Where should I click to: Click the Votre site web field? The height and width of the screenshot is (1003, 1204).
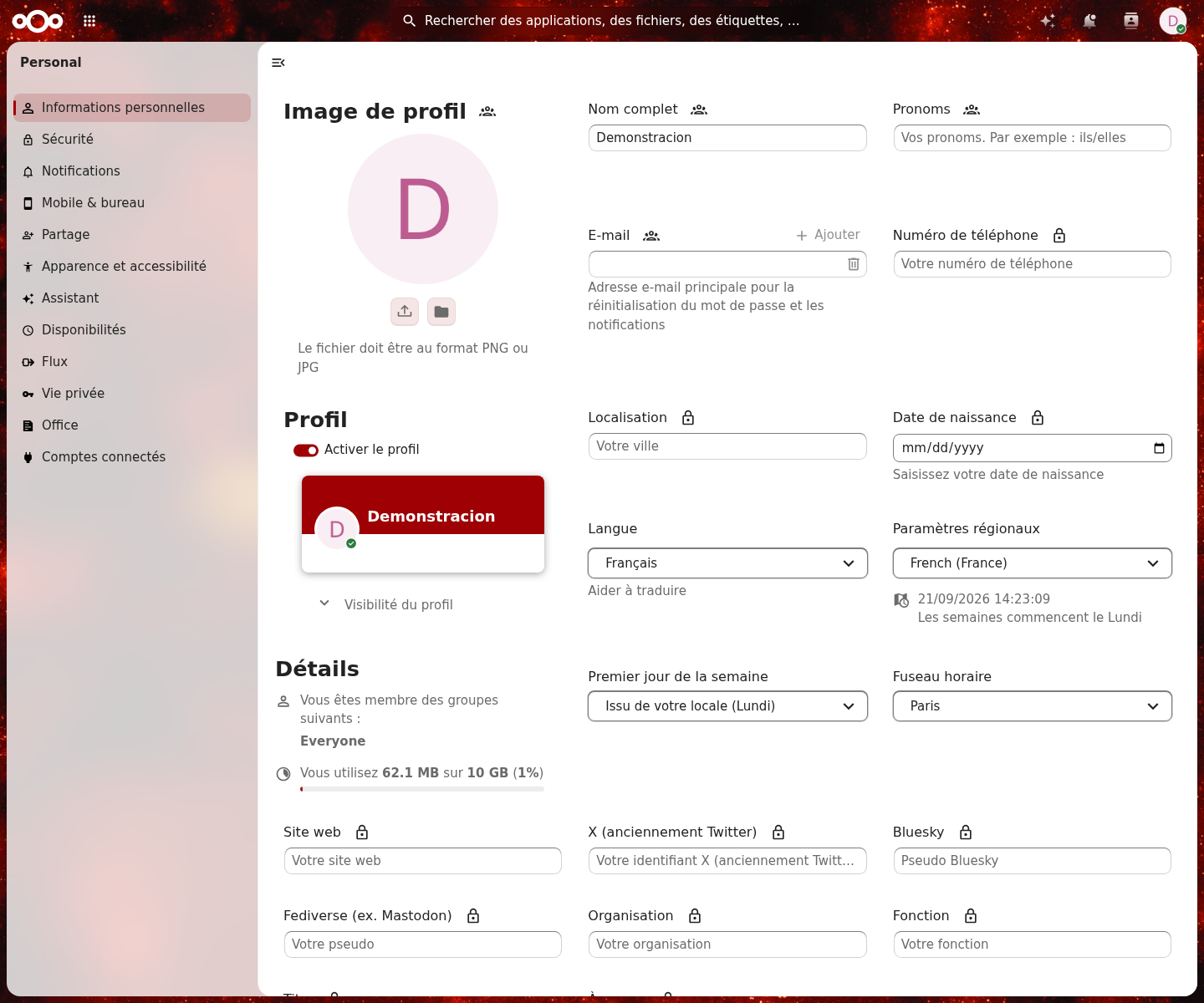[x=423, y=861]
